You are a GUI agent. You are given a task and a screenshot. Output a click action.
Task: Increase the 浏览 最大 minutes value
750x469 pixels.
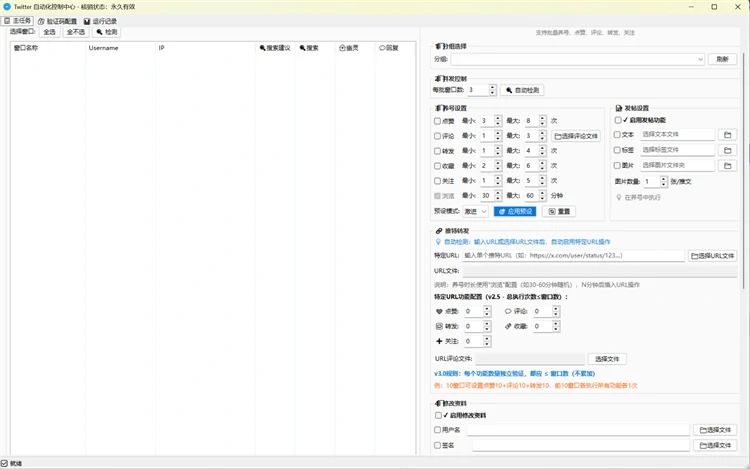[x=542, y=193]
